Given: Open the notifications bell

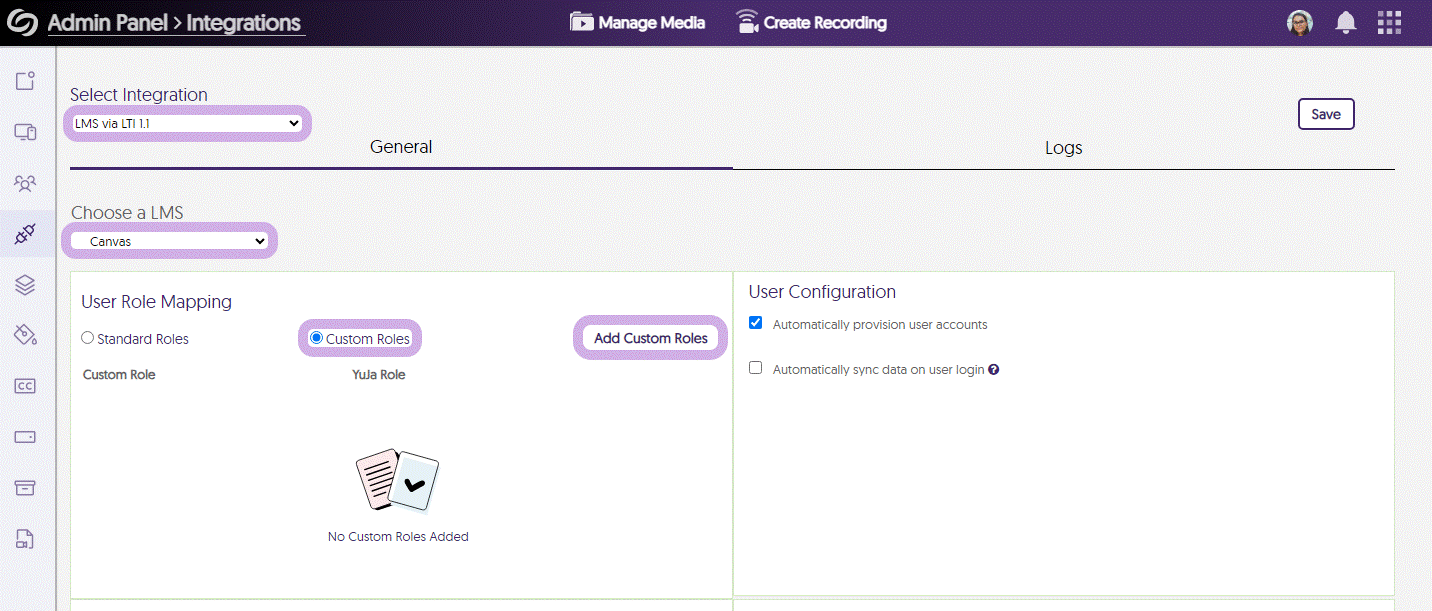Looking at the screenshot, I should point(1346,23).
